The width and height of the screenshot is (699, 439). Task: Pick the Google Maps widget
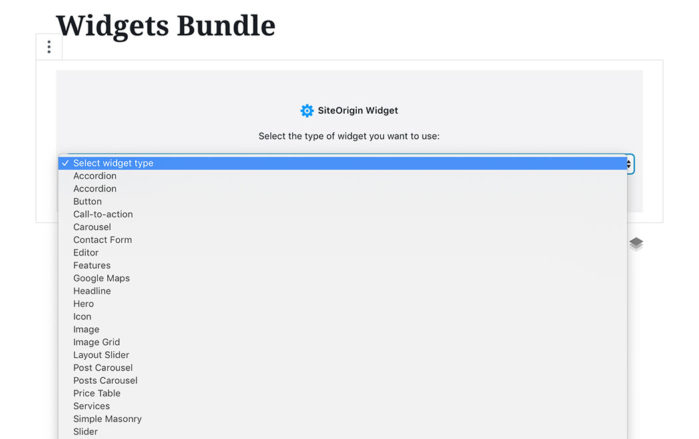click(x=101, y=278)
